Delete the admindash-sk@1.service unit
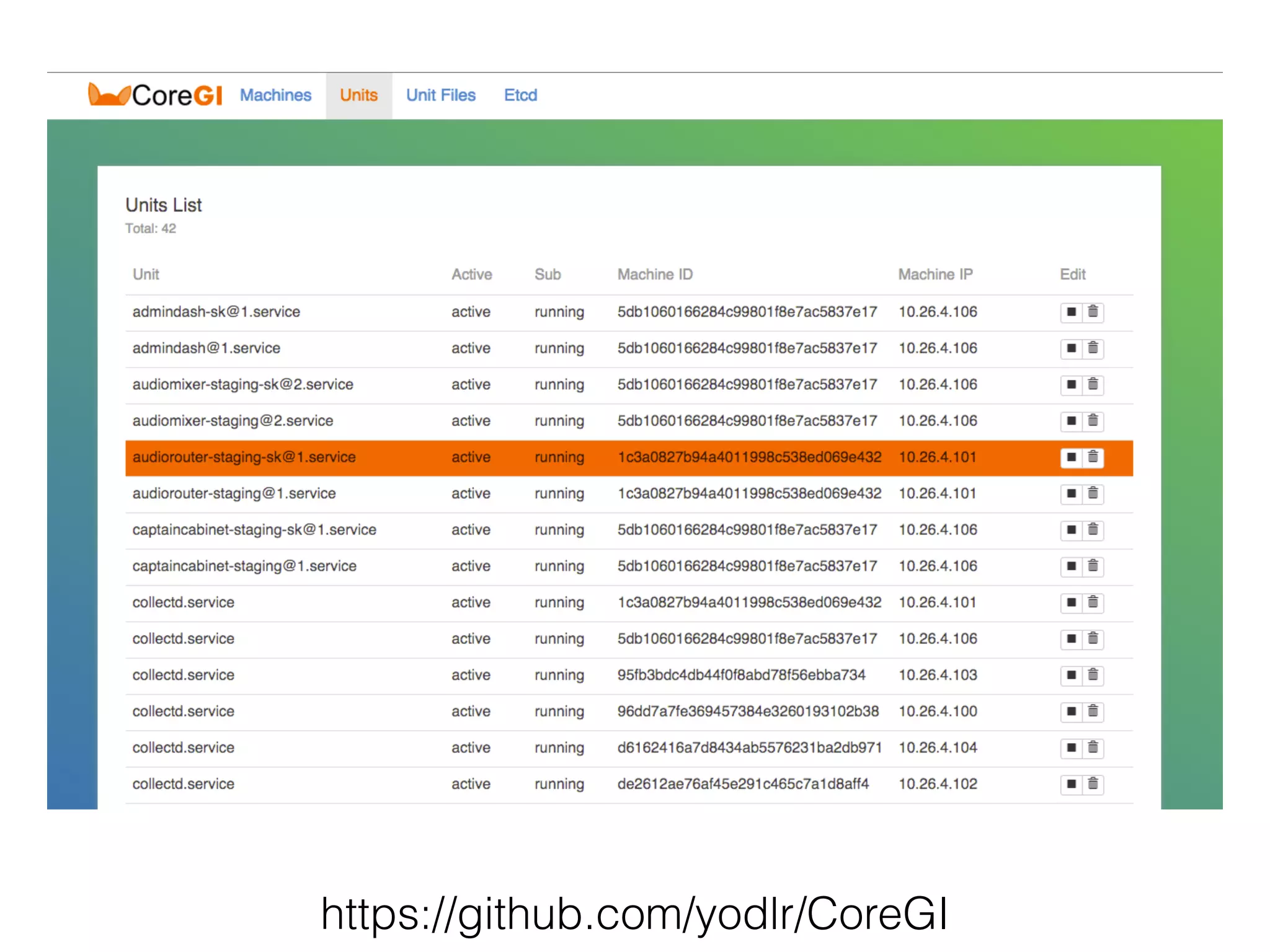 click(x=1093, y=312)
